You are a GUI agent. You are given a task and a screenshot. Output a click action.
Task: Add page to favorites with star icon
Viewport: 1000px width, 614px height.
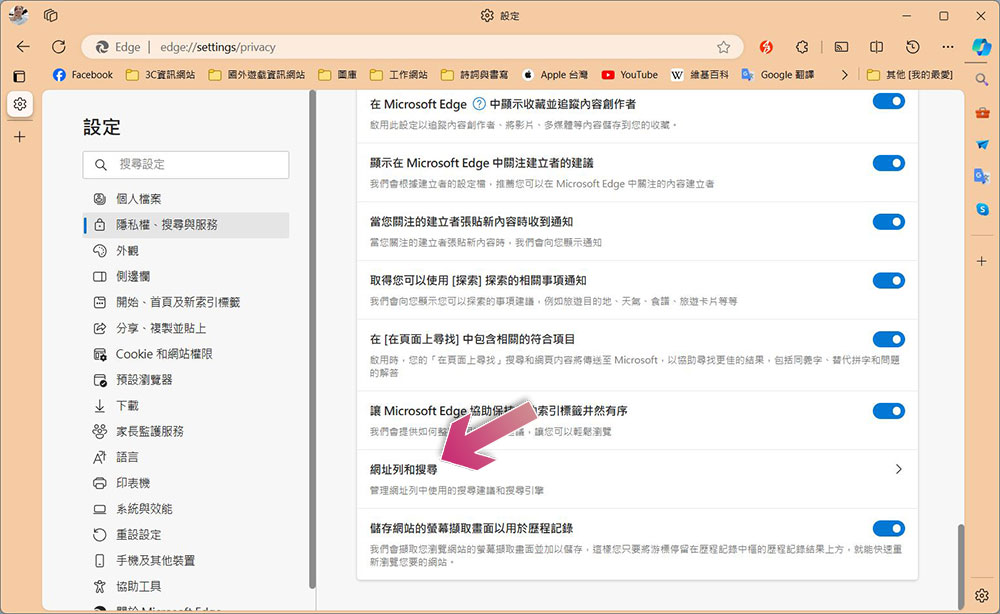[x=723, y=47]
